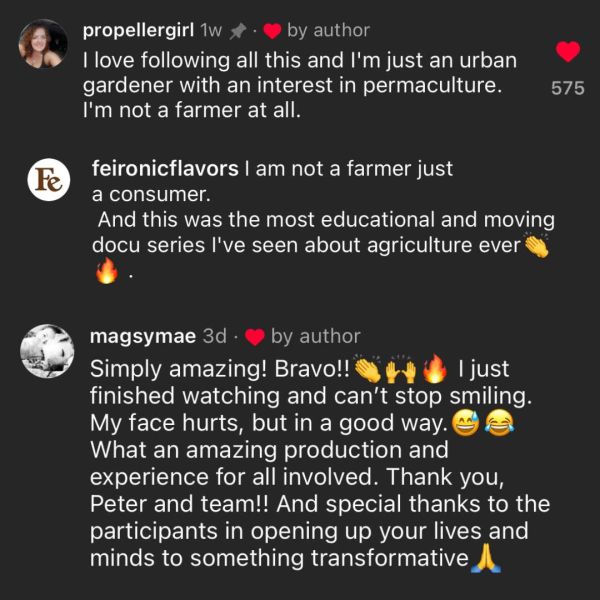The height and width of the screenshot is (600, 600).
Task: Tap the 3d timestamp on magsymae's comment
Action: click(x=215, y=336)
